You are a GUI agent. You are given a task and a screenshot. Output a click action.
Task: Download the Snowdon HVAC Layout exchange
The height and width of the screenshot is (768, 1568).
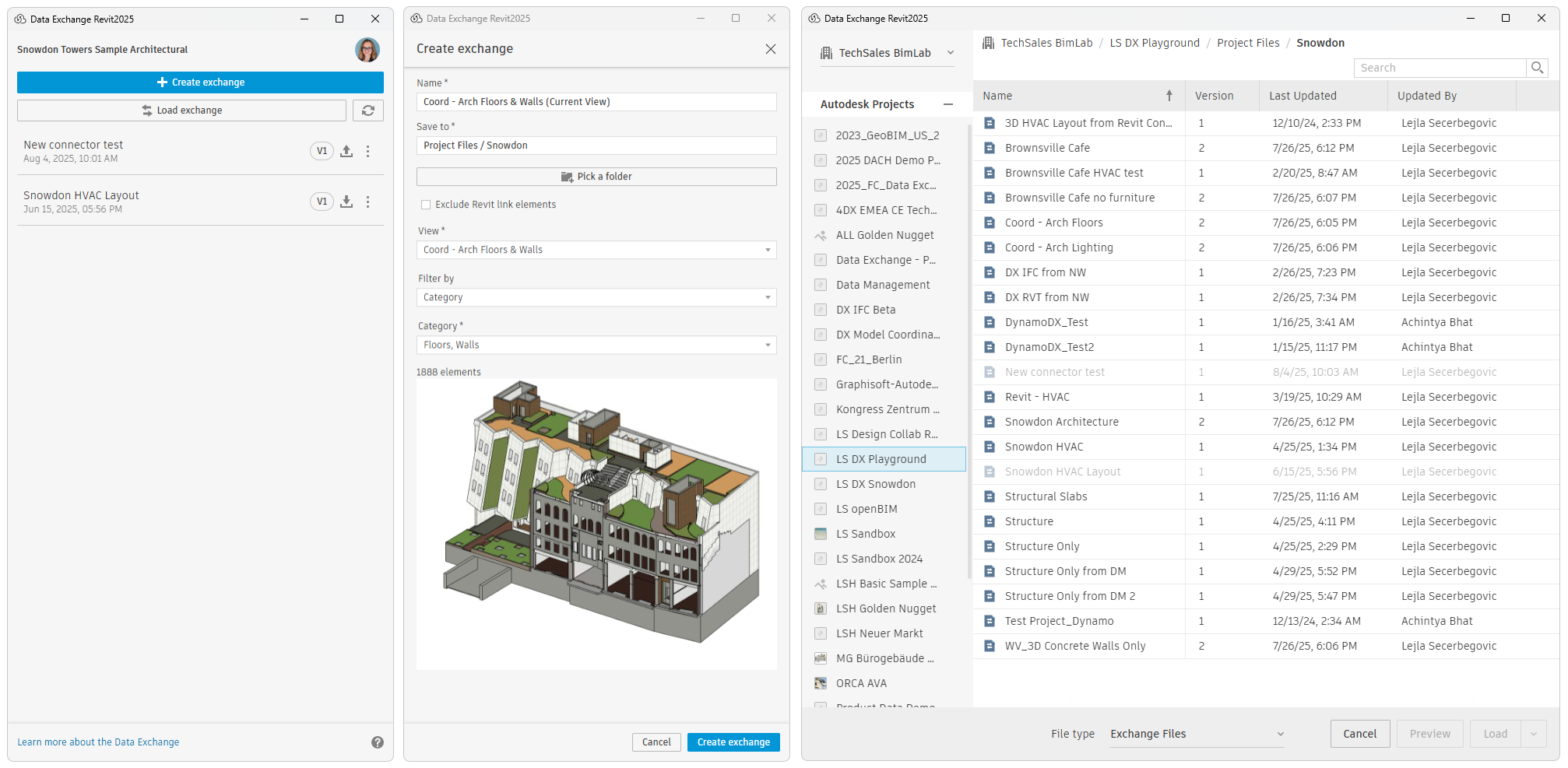click(346, 201)
